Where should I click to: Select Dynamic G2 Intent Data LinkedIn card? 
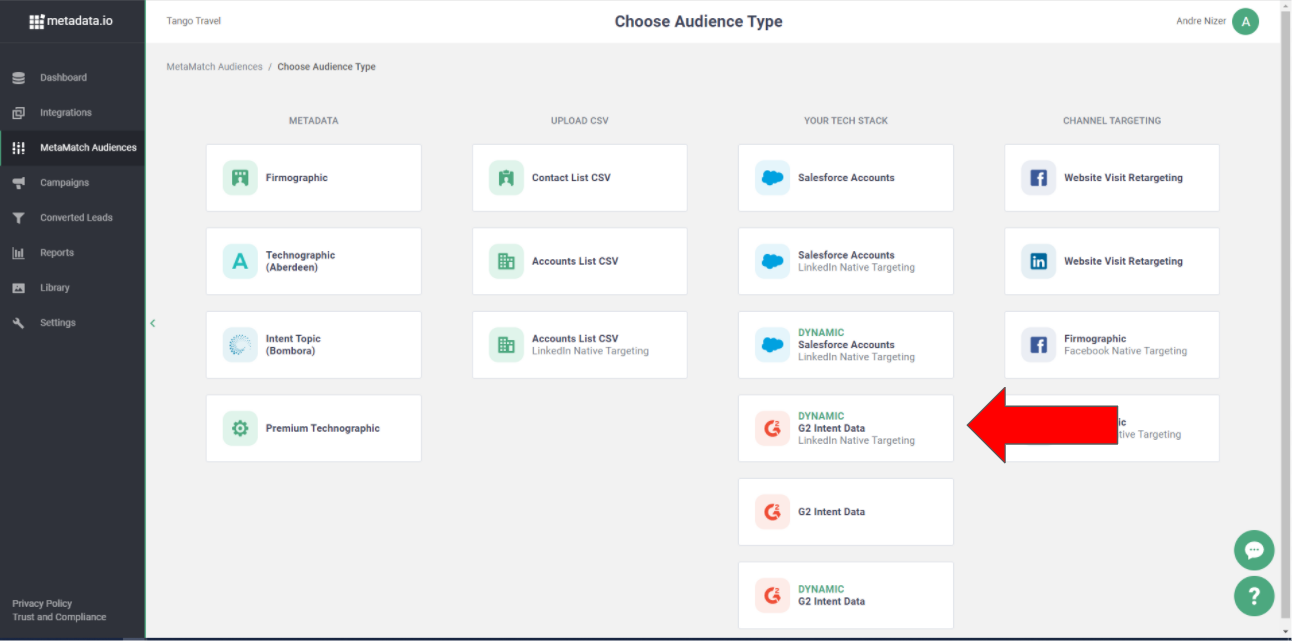click(x=845, y=428)
